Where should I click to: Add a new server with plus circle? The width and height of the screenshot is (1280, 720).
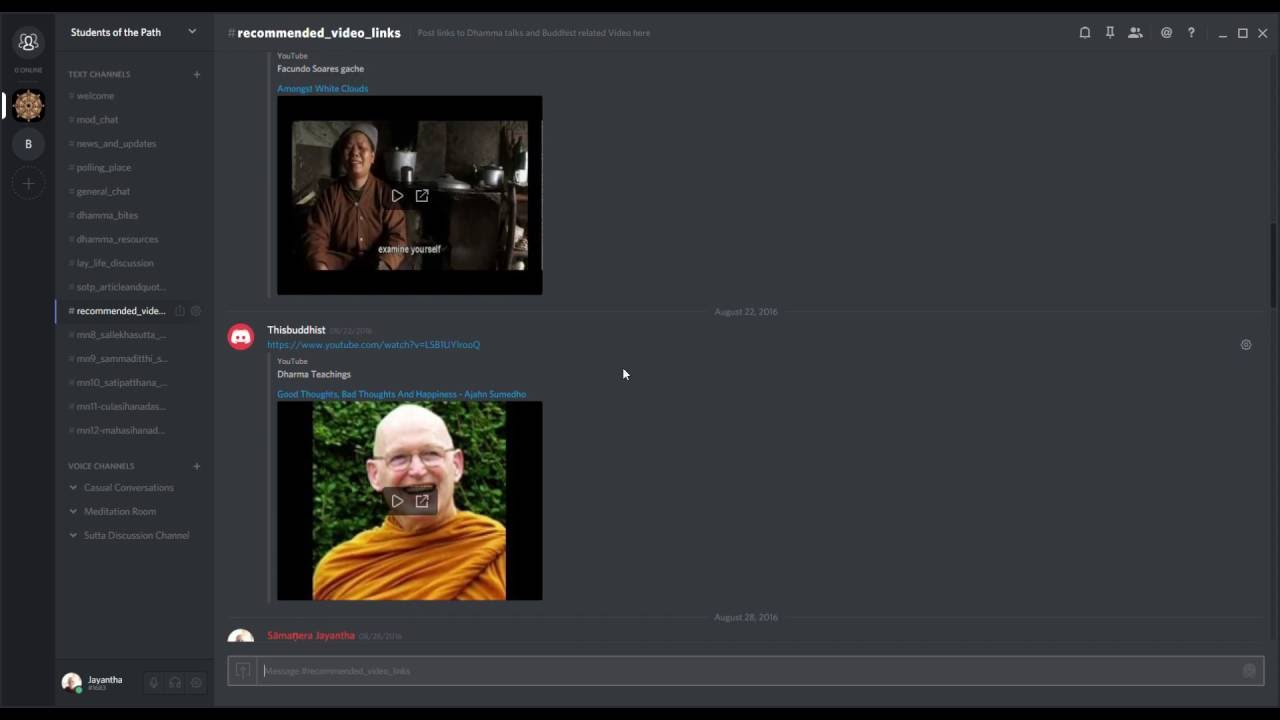coord(28,184)
